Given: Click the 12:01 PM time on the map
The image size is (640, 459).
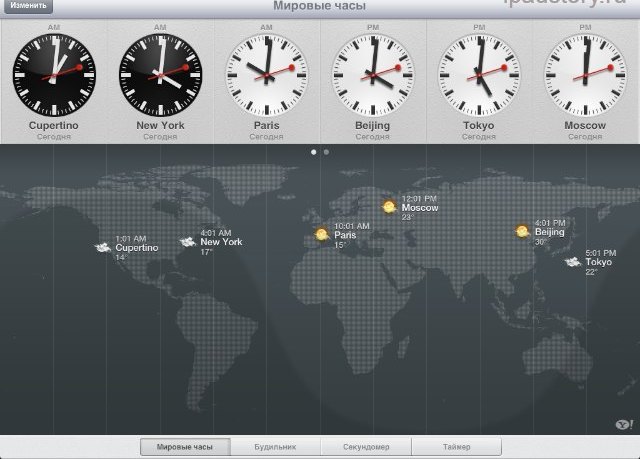Looking at the screenshot, I should [x=419, y=199].
